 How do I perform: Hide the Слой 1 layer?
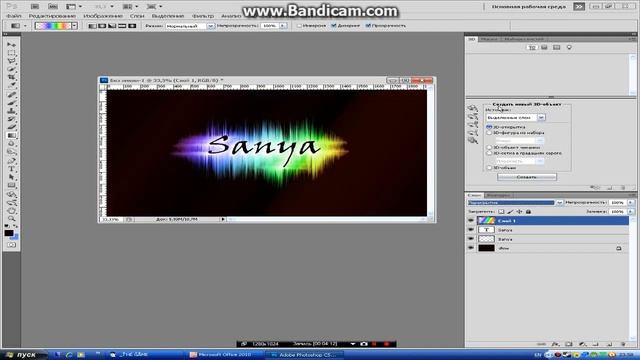coord(471,221)
